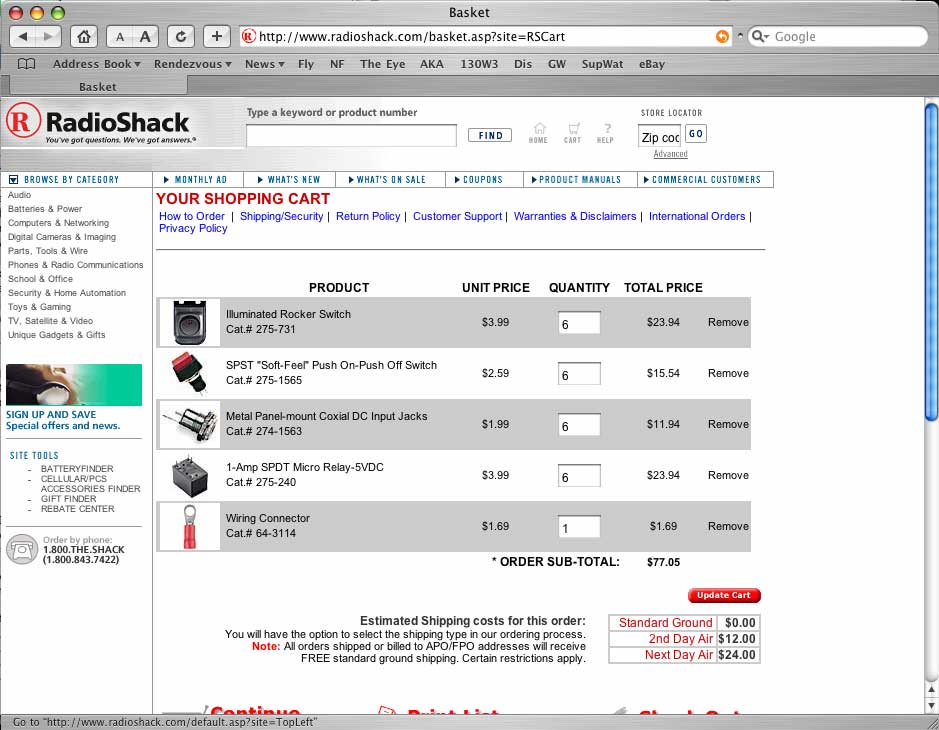
Task: Go forward using the Safari forward arrow
Action: click(49, 37)
